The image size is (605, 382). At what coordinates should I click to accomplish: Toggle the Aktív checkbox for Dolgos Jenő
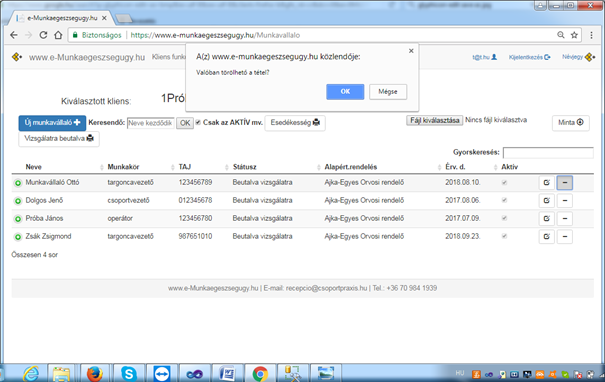[x=504, y=200]
